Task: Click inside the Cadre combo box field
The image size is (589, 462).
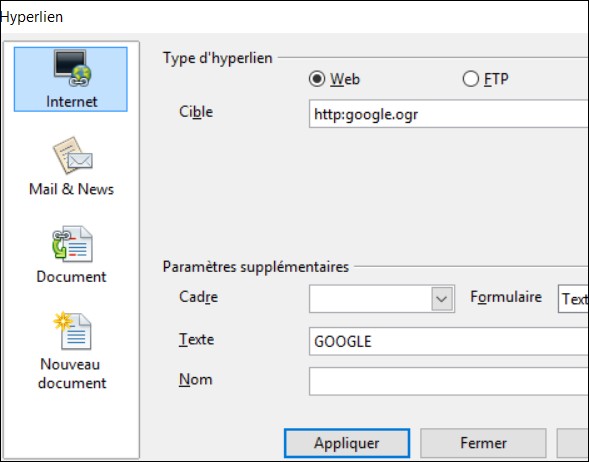Action: (x=370, y=299)
